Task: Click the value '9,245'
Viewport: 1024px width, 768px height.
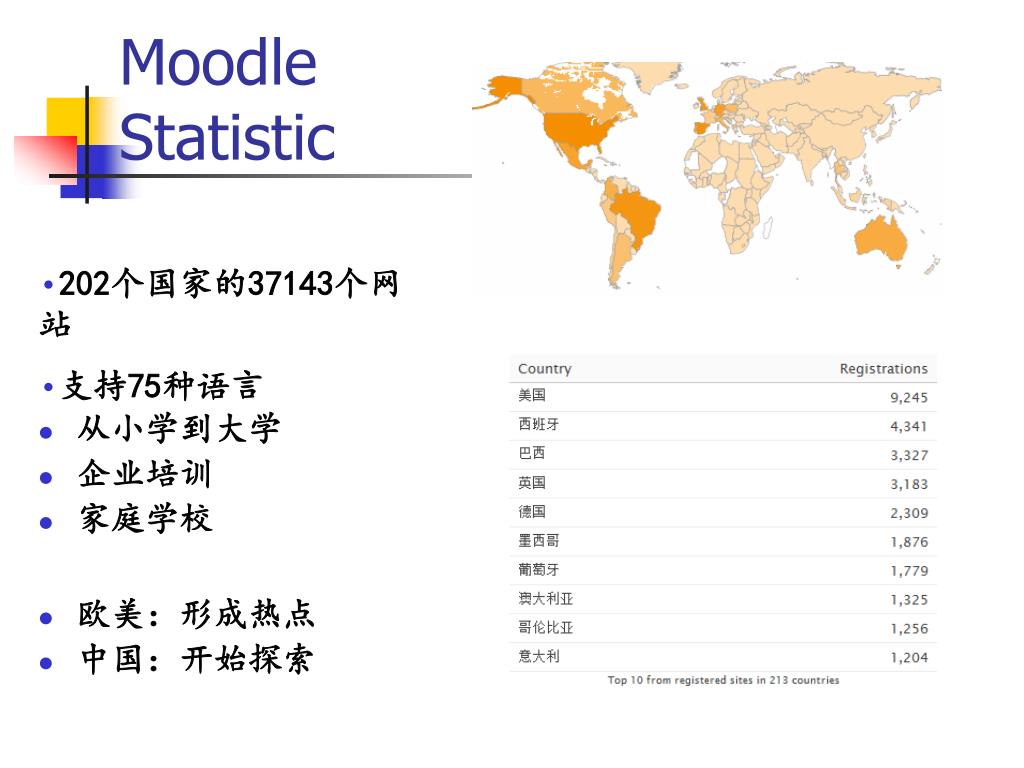Action: [908, 397]
